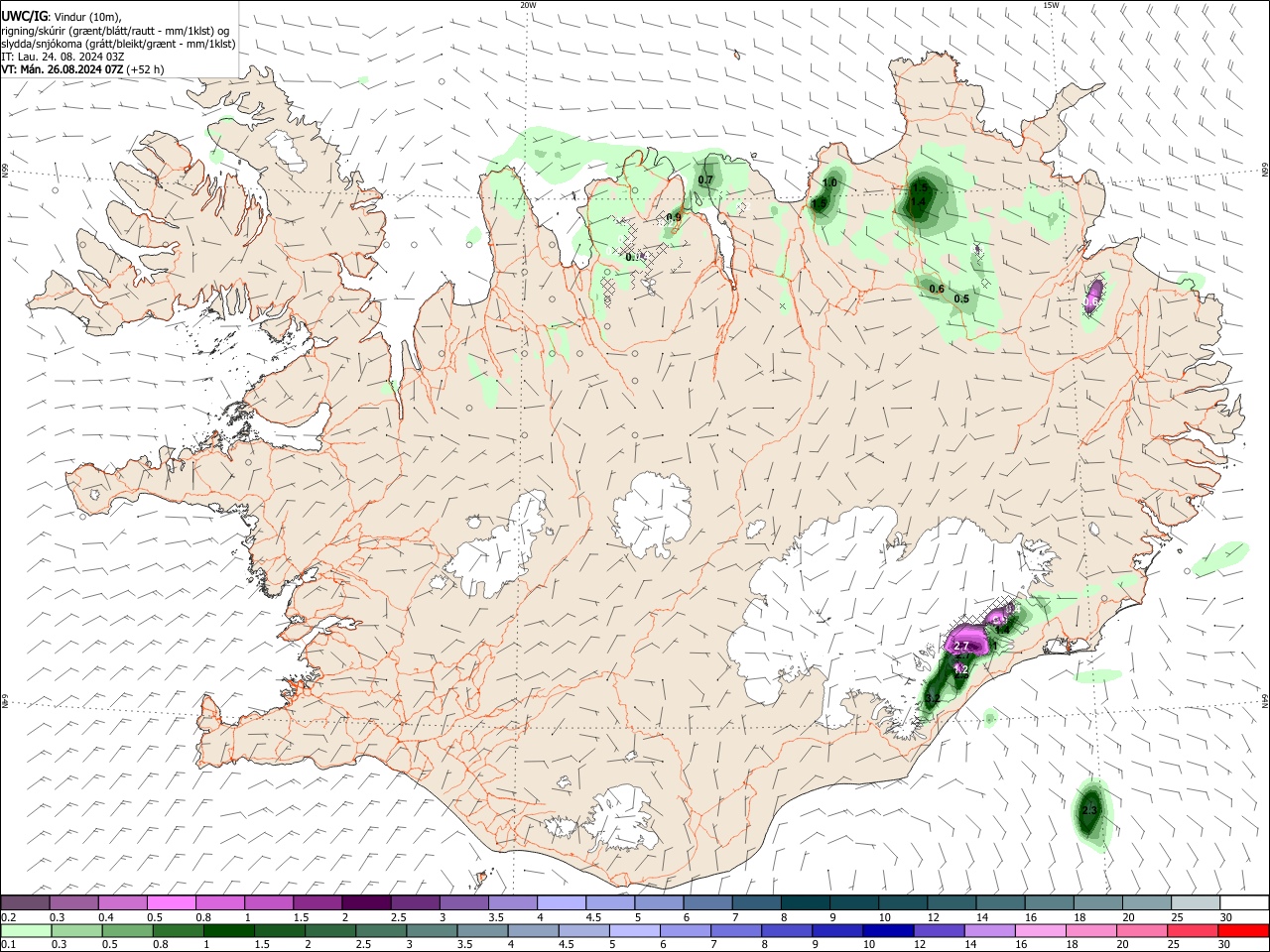
Task: Click the white '2.7' snowfall value
Action: click(x=960, y=647)
